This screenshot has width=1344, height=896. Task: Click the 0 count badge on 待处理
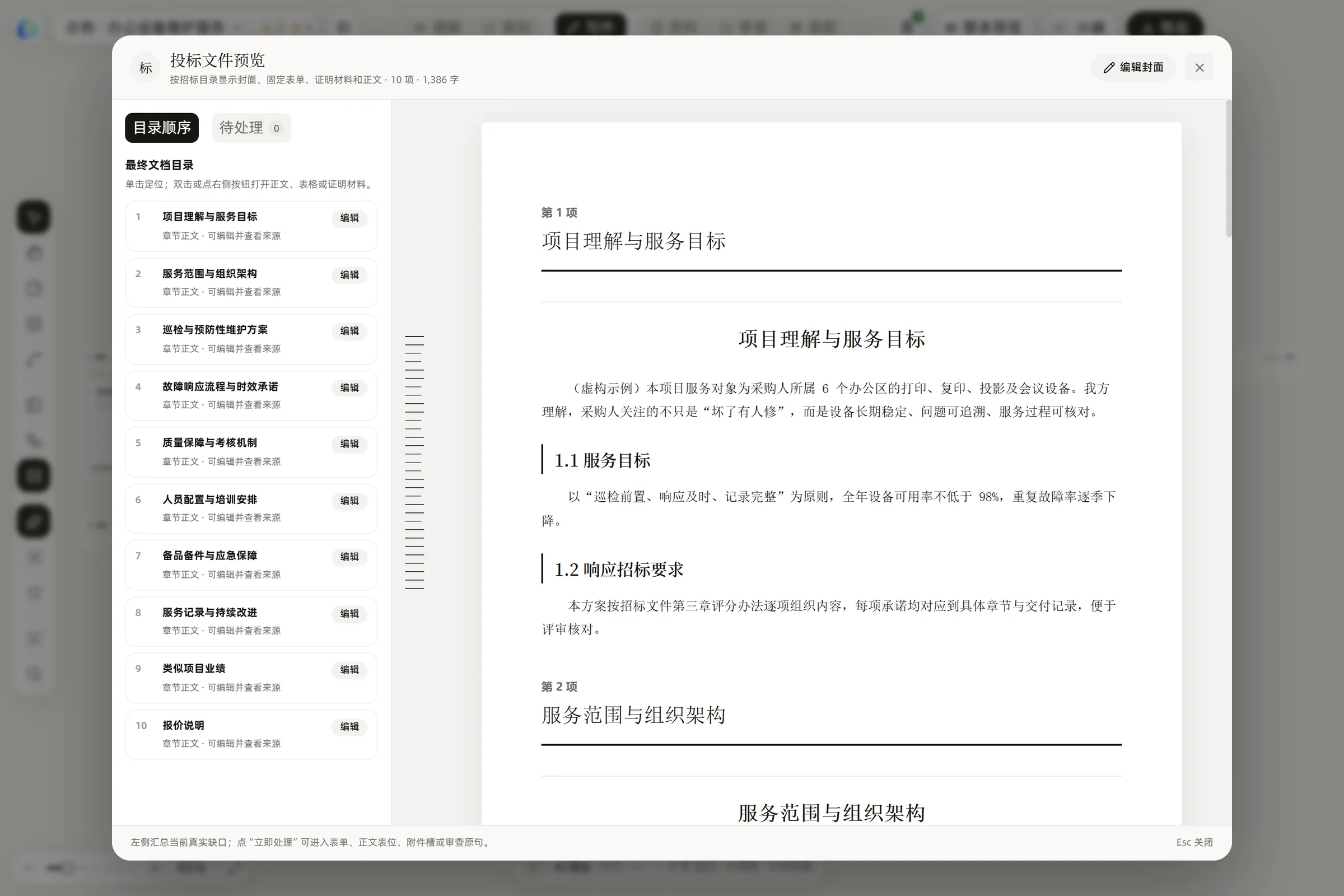coord(277,128)
